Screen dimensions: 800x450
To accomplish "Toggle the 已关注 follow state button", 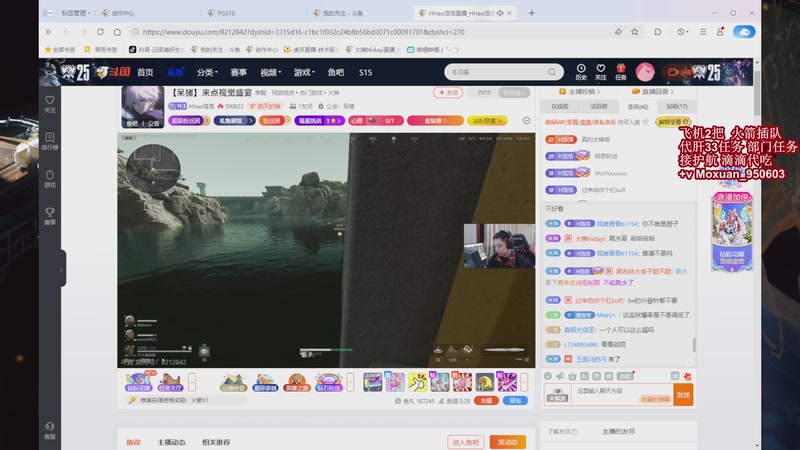I will pyautogui.click(x=514, y=92).
